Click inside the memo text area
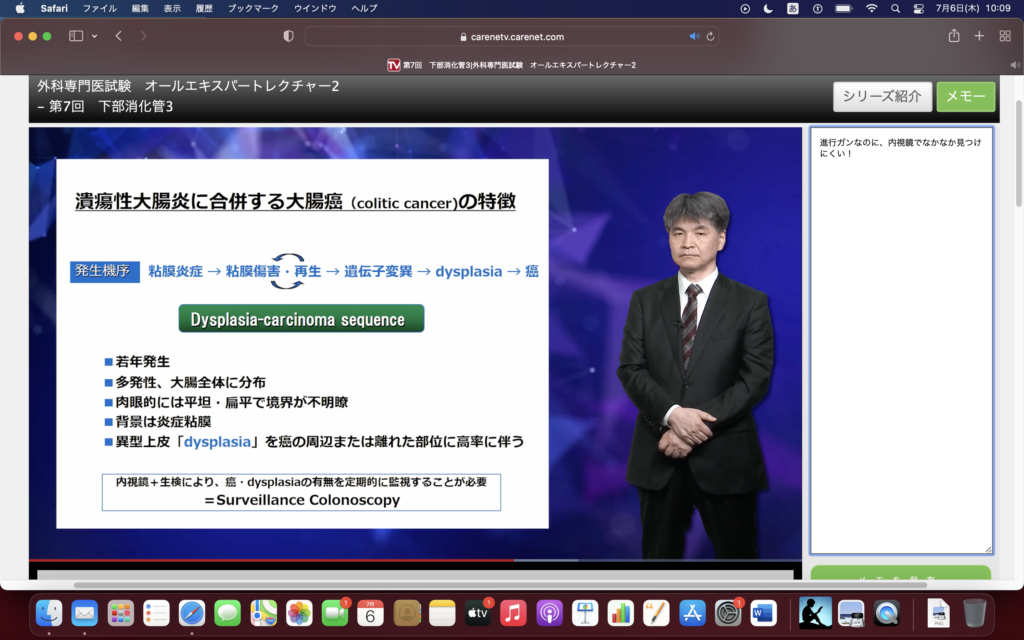 (900, 350)
